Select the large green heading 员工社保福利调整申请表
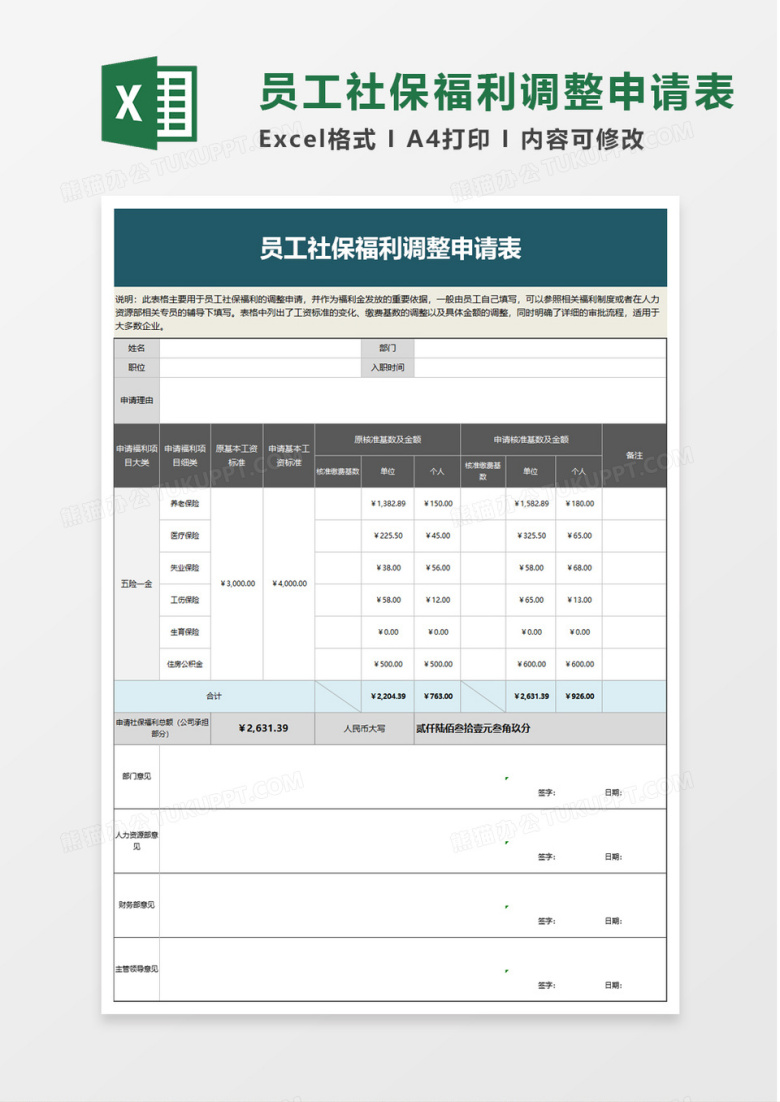The image size is (780, 1102). [x=496, y=92]
